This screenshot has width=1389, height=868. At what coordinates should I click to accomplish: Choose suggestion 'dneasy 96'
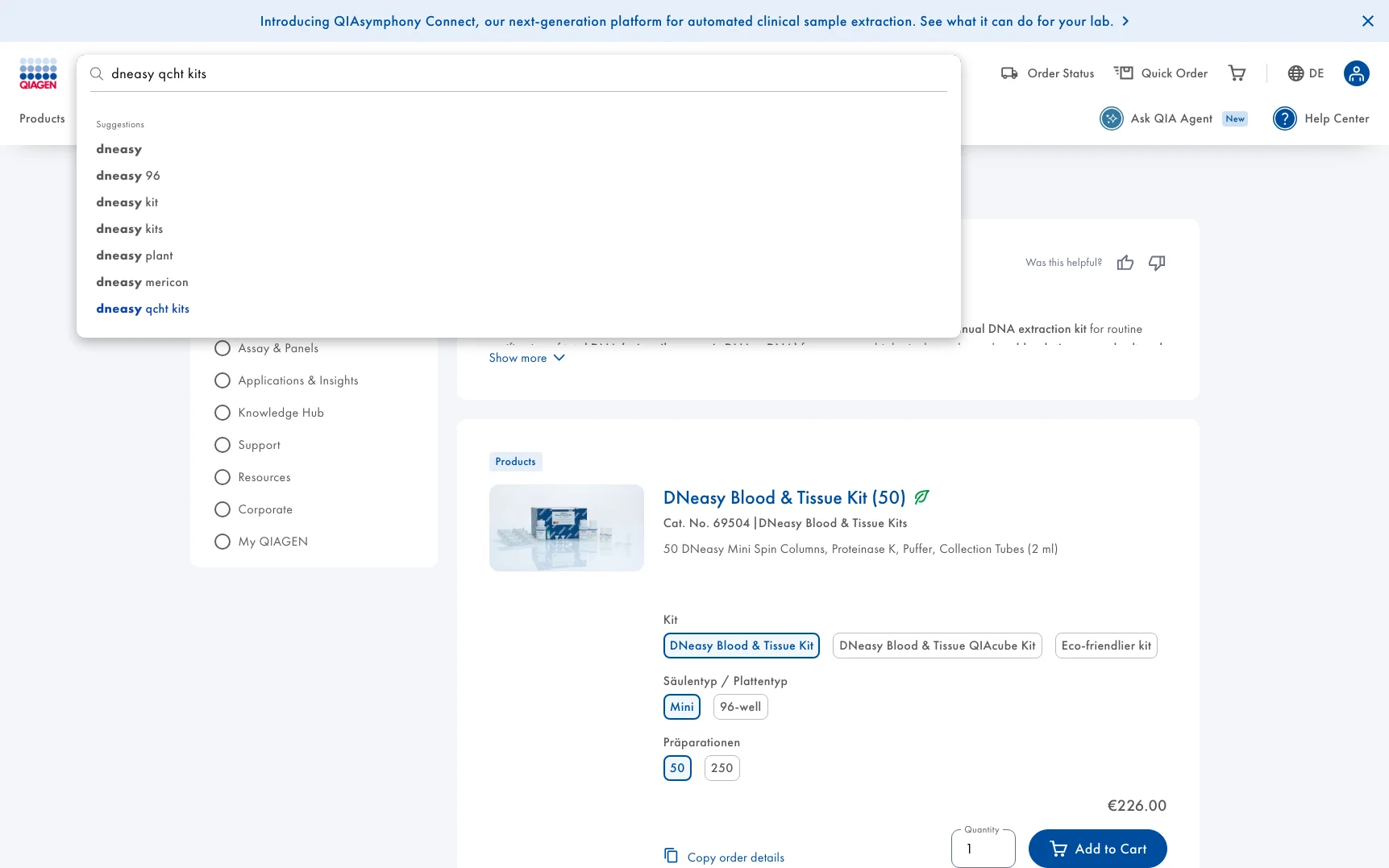[128, 176]
